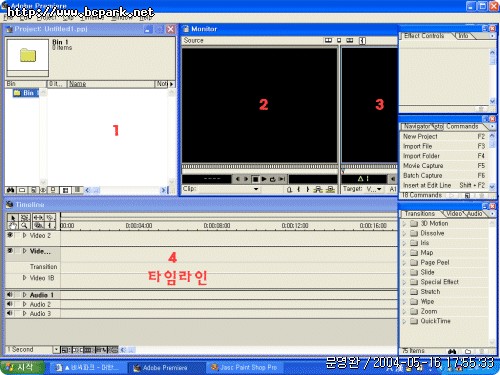Switch to the Audio effects tab
Screen dimensions: 500x375
475,213
